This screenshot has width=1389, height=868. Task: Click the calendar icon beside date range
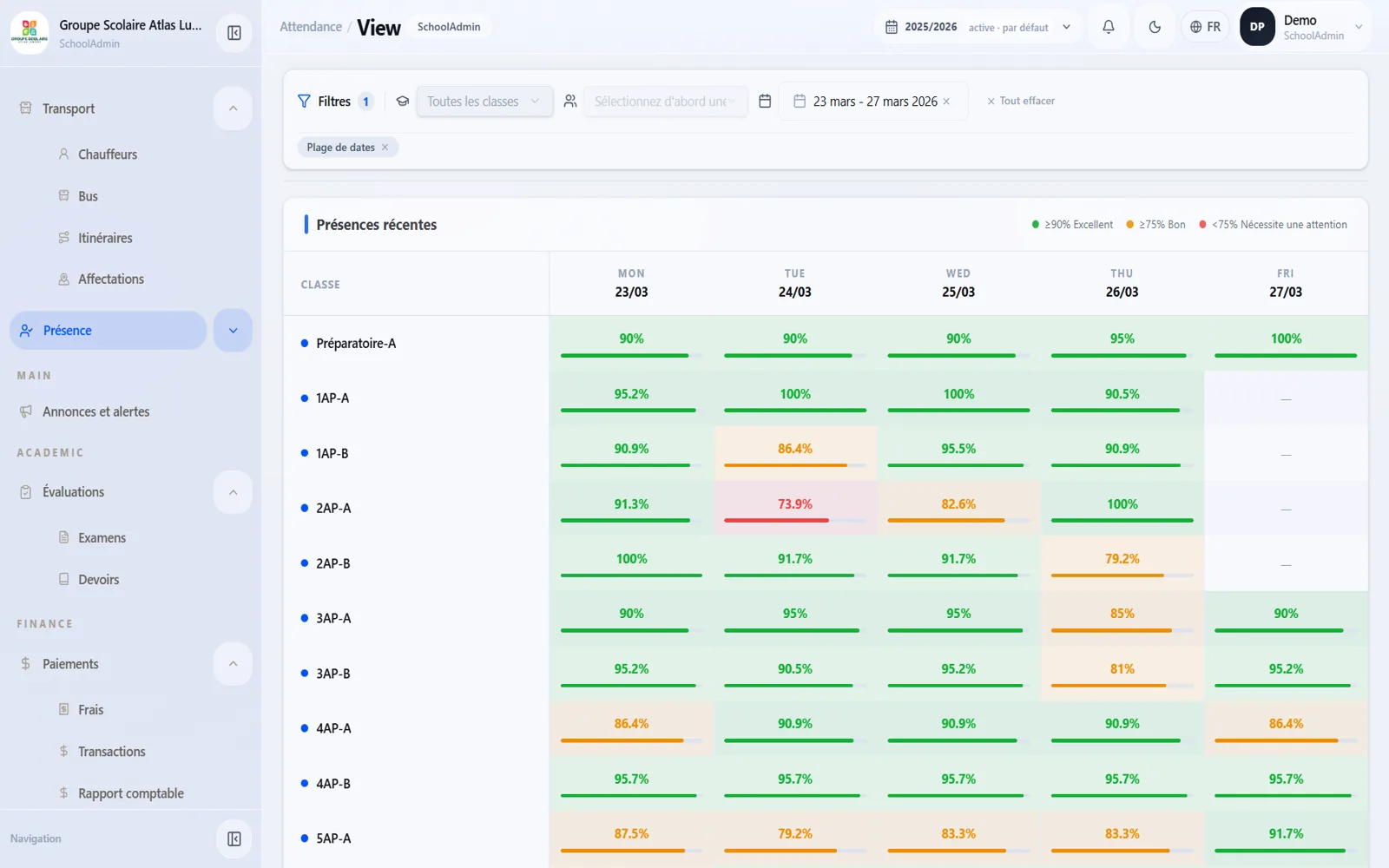click(x=765, y=102)
